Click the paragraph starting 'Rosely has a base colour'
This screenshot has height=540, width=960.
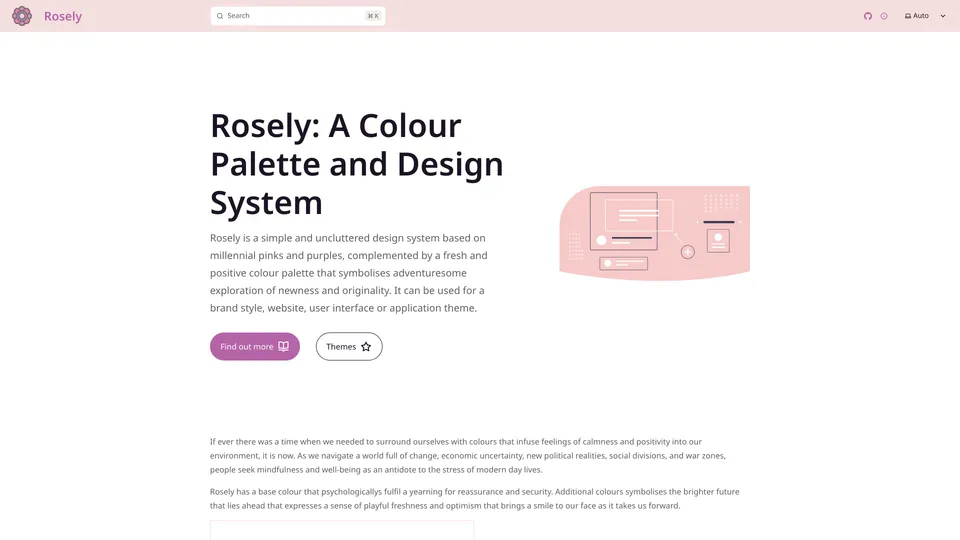click(474, 498)
